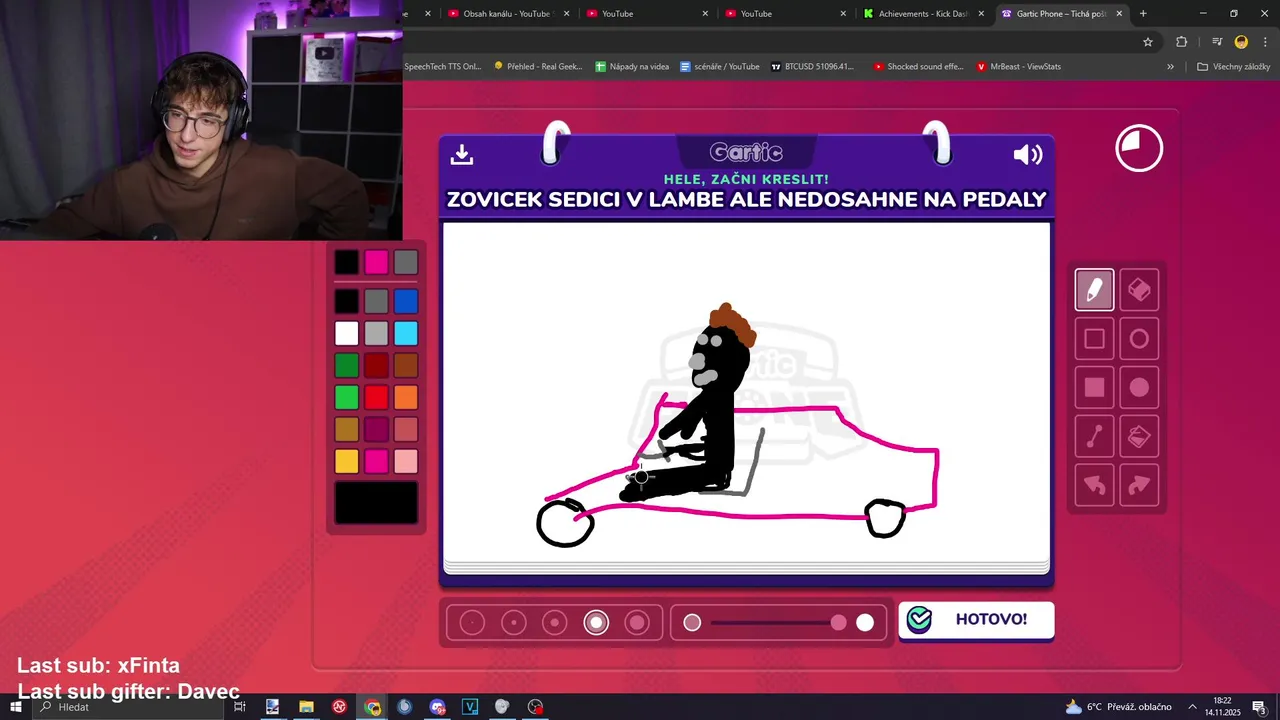The image size is (1280, 720).
Task: Open MrBeast - ViewStats bookmark
Action: pyautogui.click(x=1019, y=67)
